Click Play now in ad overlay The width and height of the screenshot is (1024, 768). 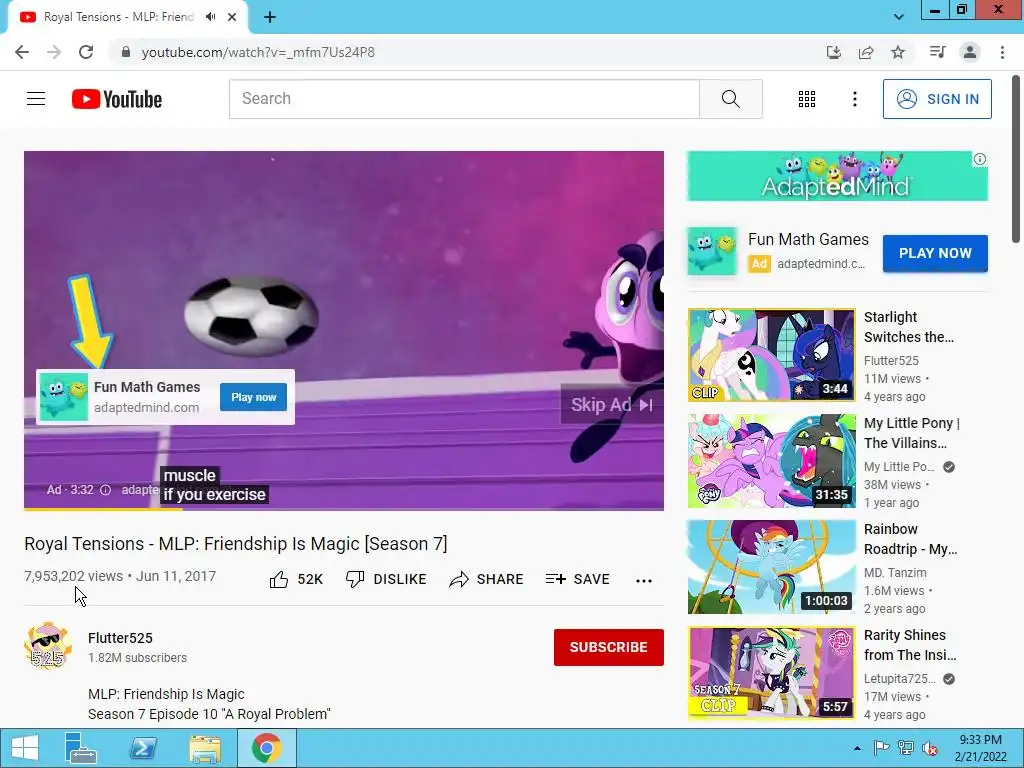pos(253,397)
